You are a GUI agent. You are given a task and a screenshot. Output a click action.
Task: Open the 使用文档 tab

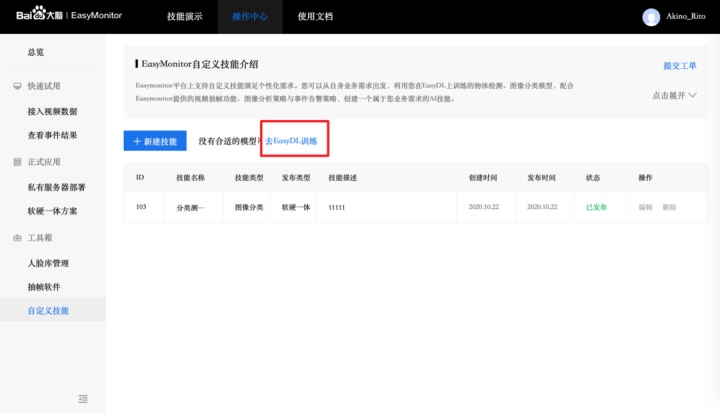pyautogui.click(x=315, y=17)
